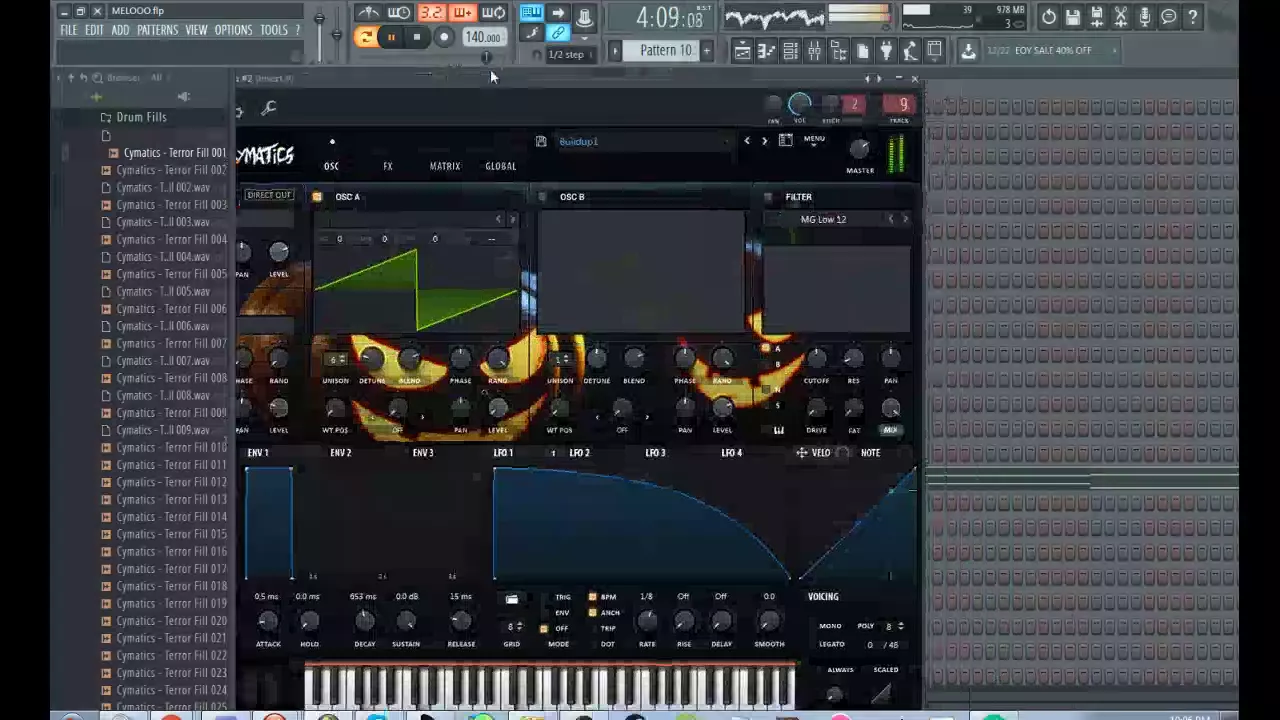The width and height of the screenshot is (1280, 720).
Task: Click the scissors audio editor icon
Action: 1121,17
